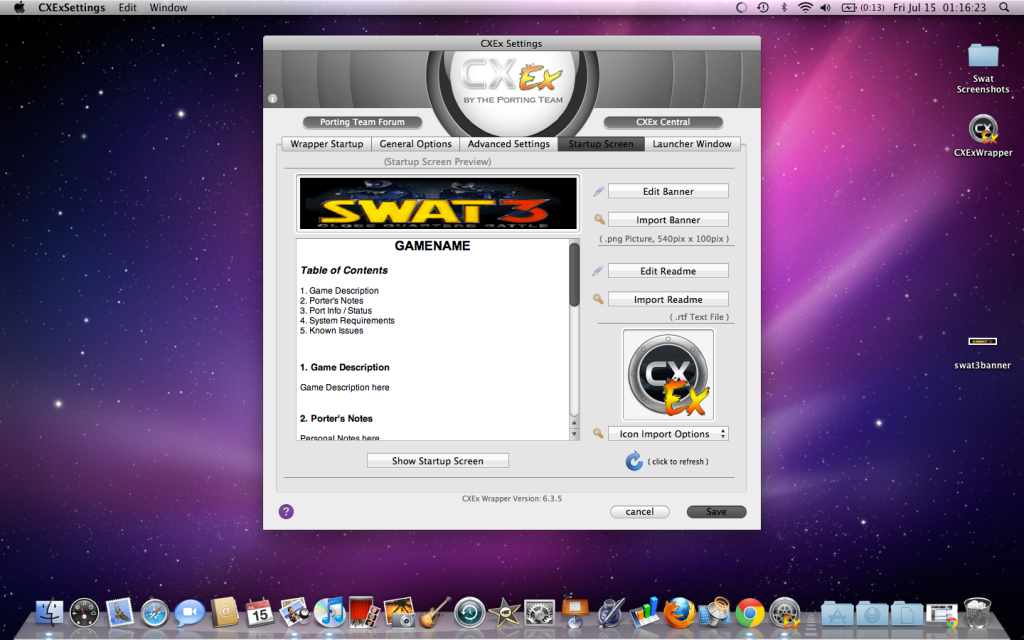Open Finder from the dock
This screenshot has width=1024, height=640.
[50, 613]
